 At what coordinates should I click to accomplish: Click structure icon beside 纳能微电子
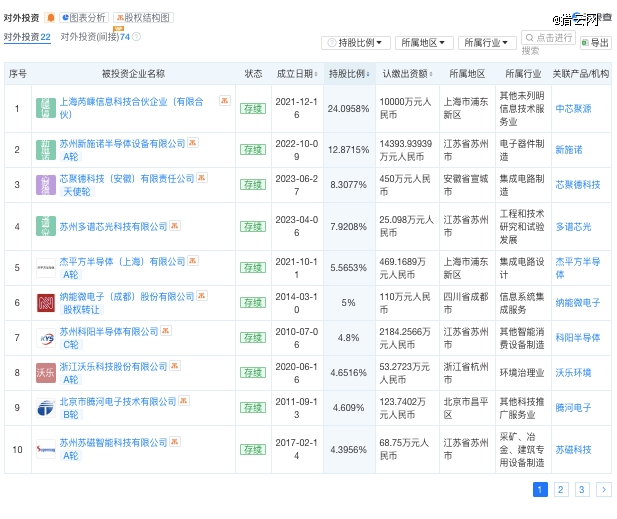coord(202,296)
